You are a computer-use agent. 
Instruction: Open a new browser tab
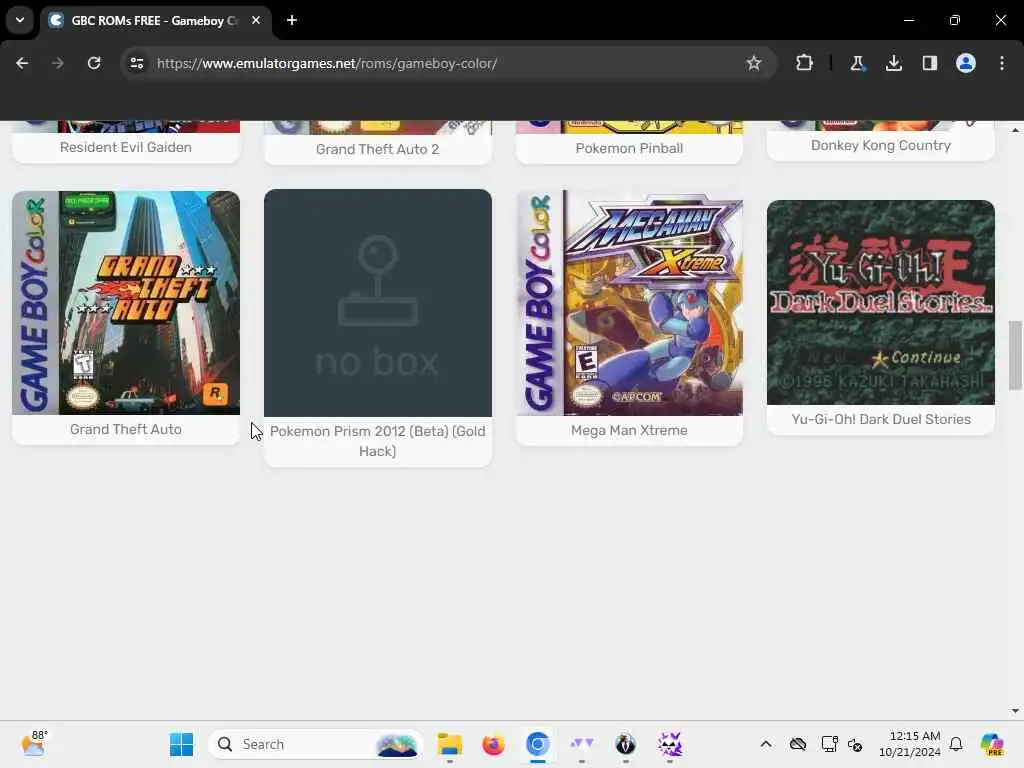(x=292, y=20)
